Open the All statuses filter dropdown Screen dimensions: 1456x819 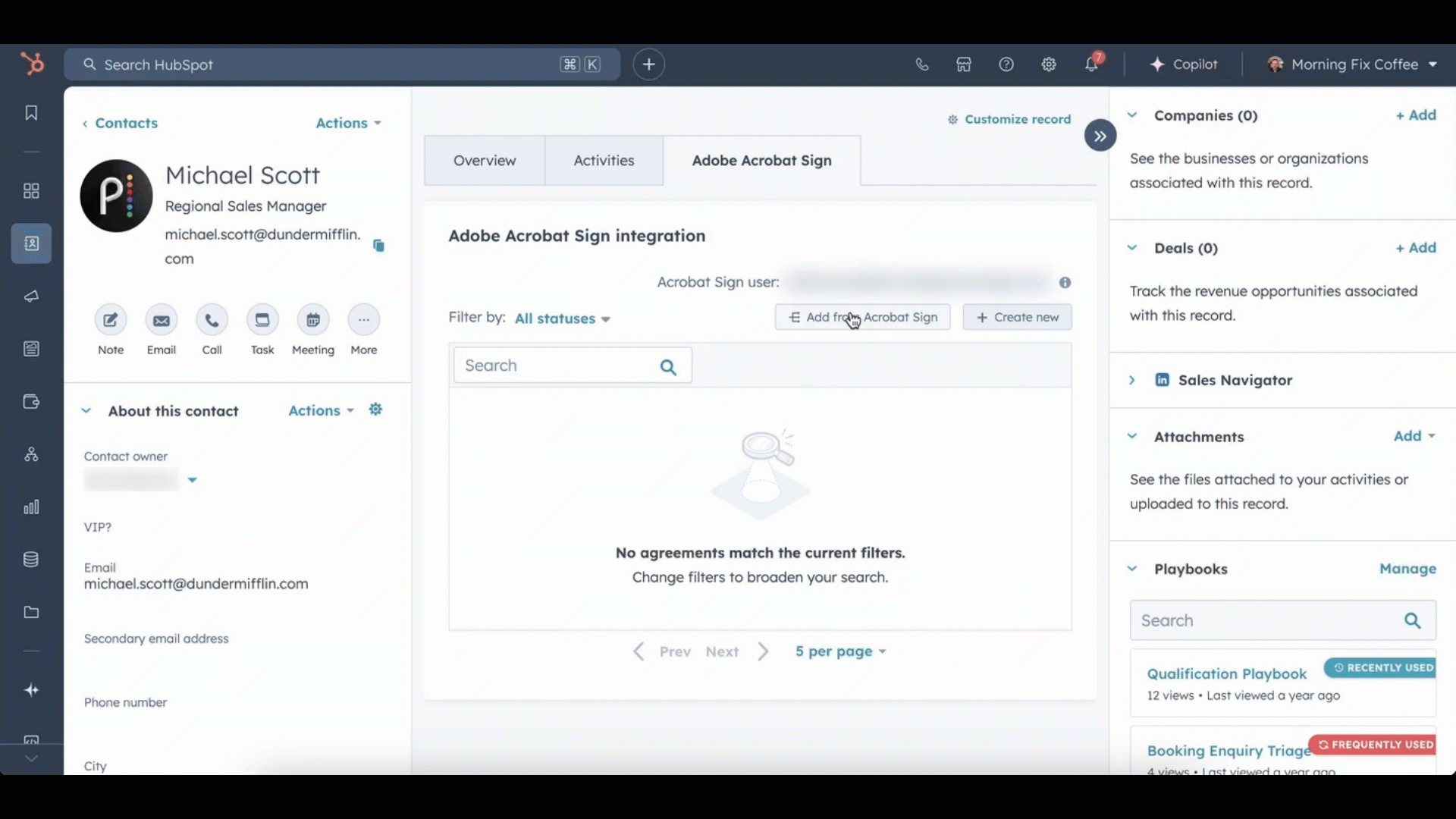click(562, 318)
